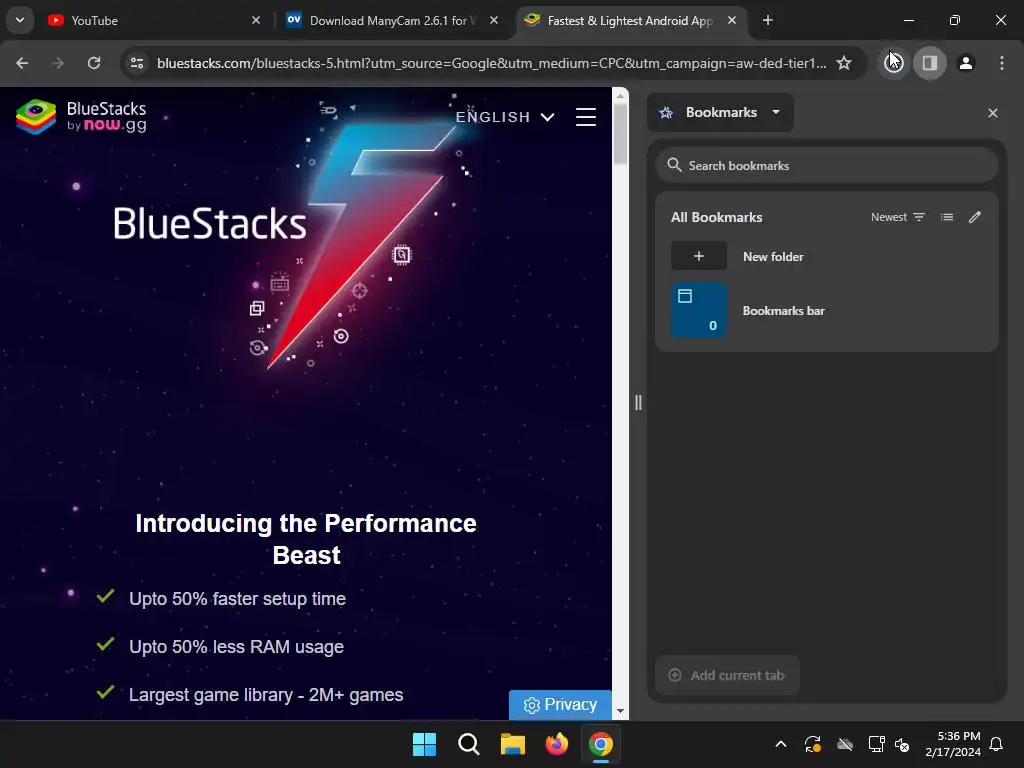Select the Fastest & Lightest Android App tab
1024x768 pixels.
point(630,20)
